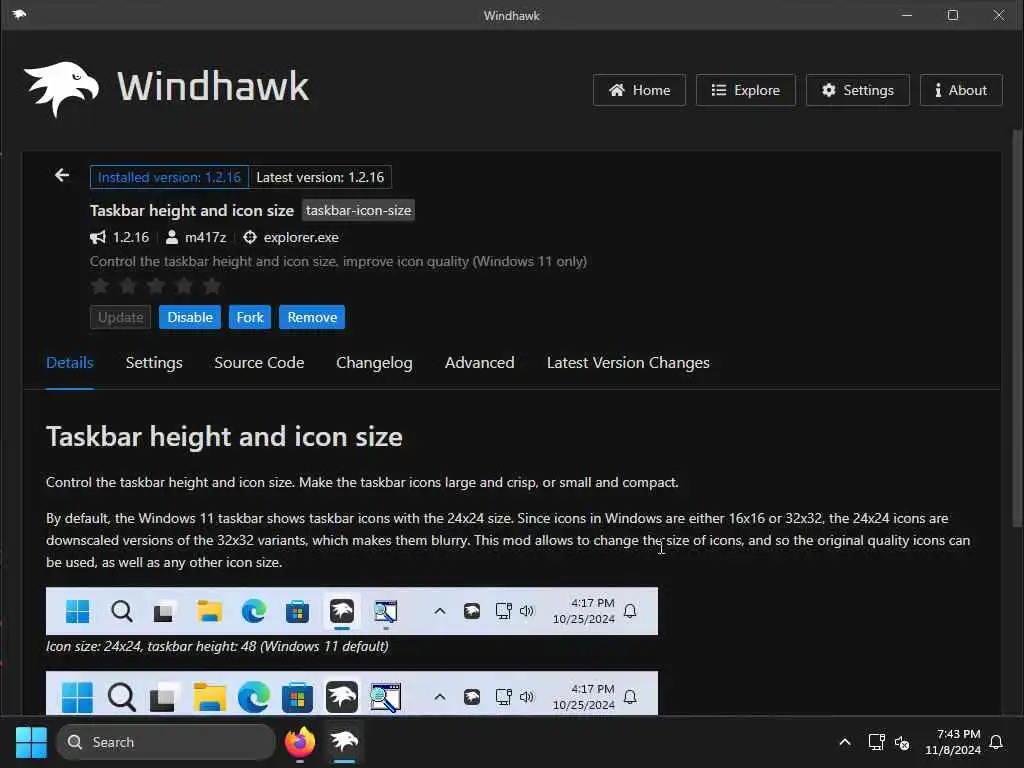This screenshot has height=768, width=1024.
Task: Click the Windhawk title bar icon
Action: (19, 14)
